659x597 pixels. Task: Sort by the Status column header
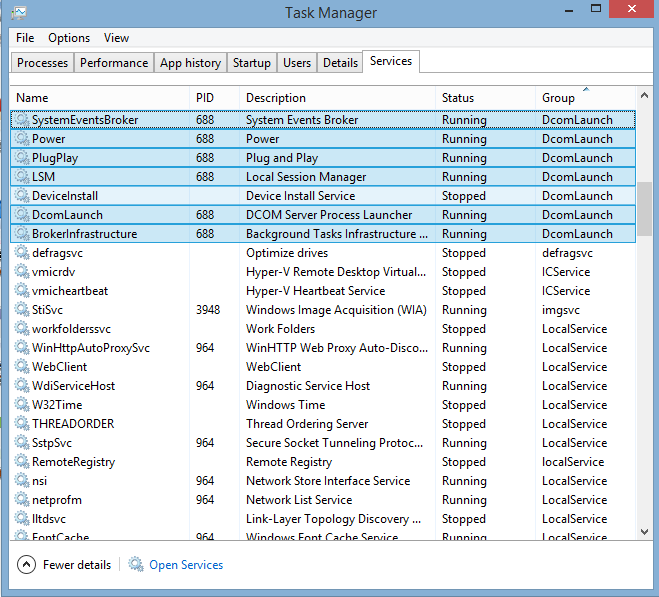(x=485, y=98)
